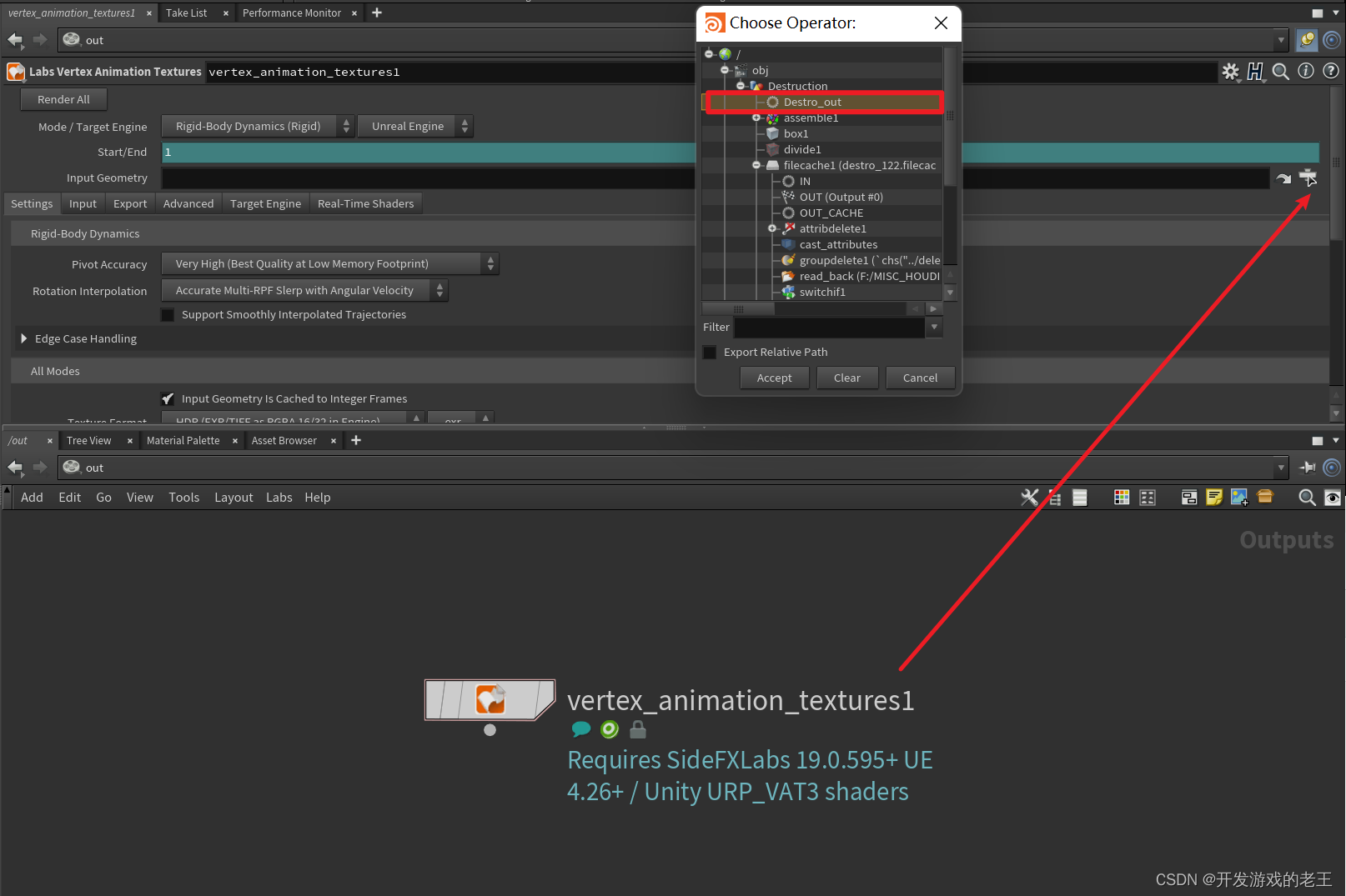Click Clear in Choose Operator dialog

coord(846,378)
